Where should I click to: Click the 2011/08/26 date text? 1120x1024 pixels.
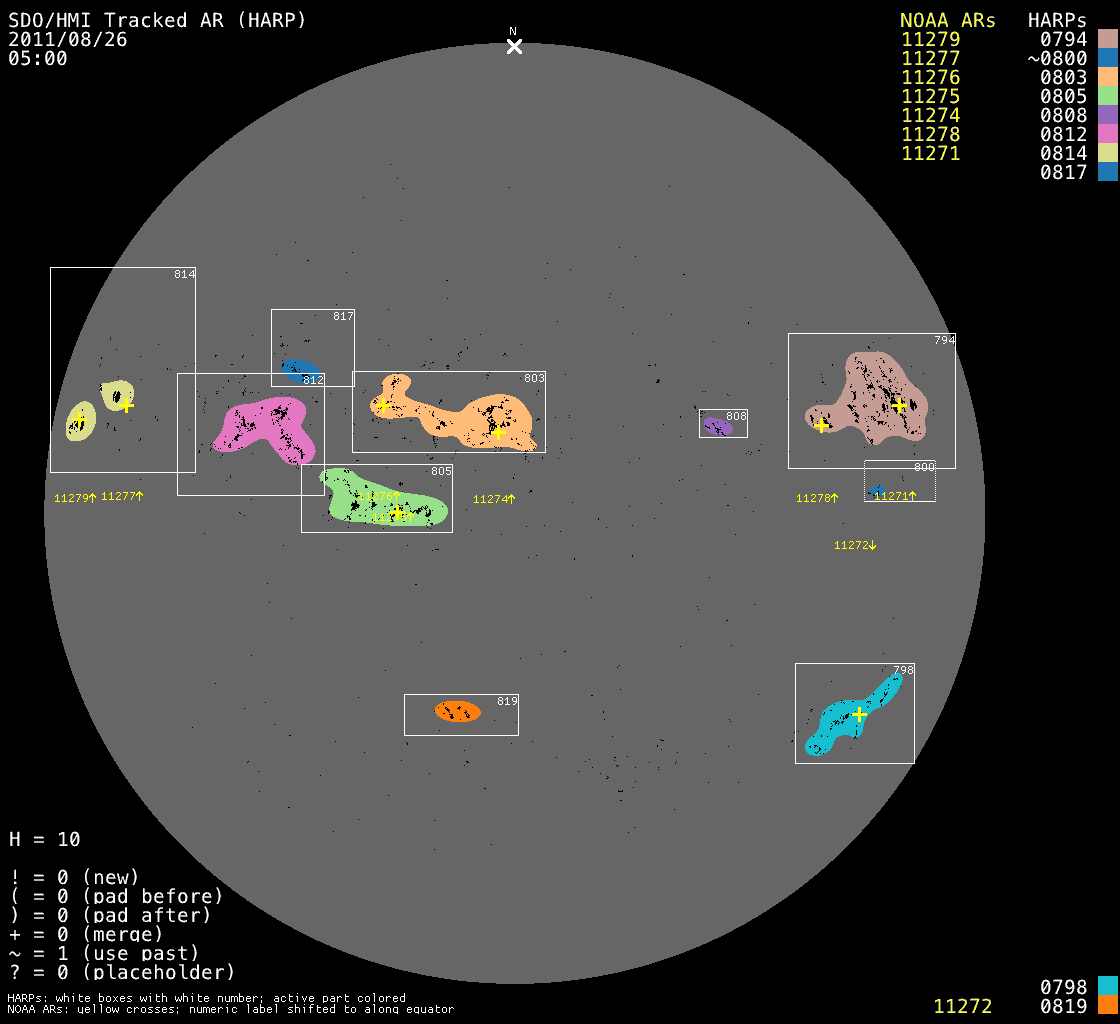pyautogui.click(x=68, y=39)
